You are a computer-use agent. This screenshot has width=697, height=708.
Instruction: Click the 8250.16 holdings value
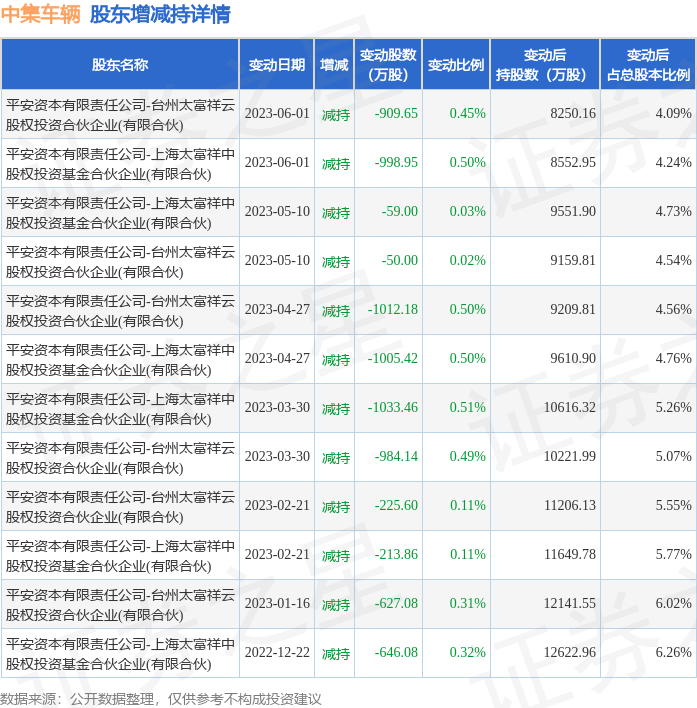[x=573, y=113]
